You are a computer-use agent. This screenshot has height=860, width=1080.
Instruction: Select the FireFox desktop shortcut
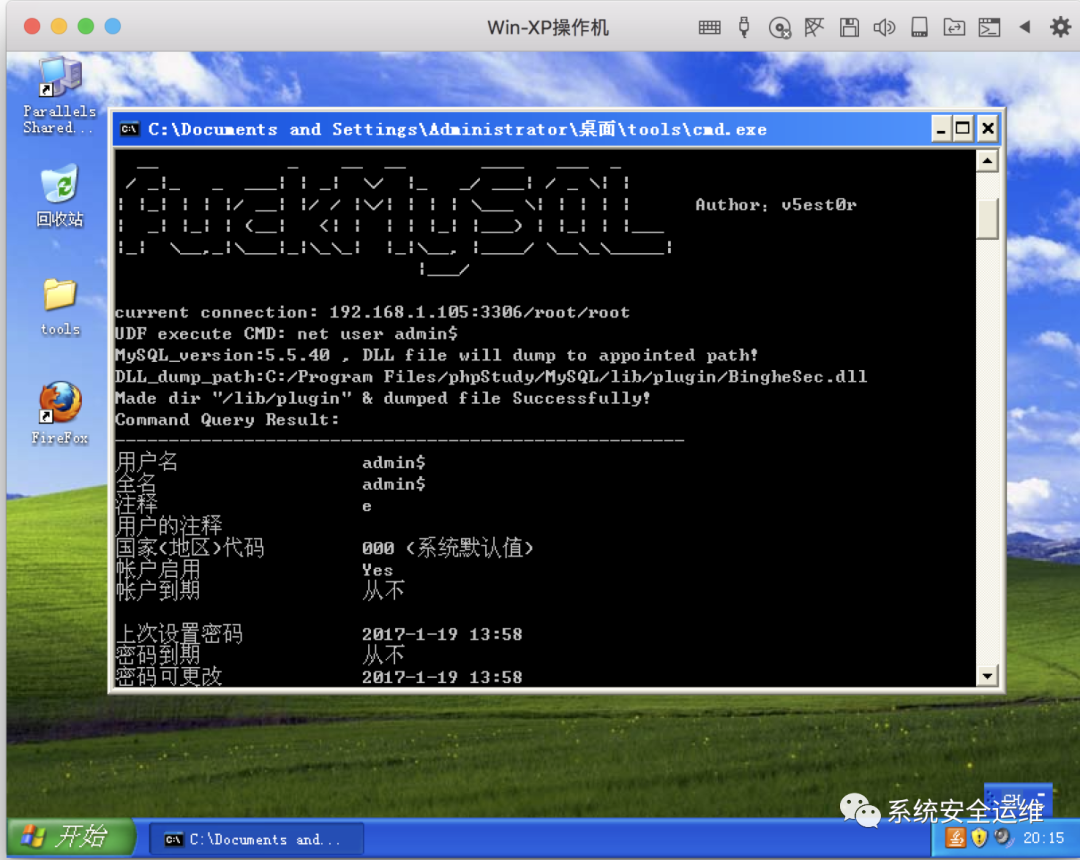[x=60, y=413]
